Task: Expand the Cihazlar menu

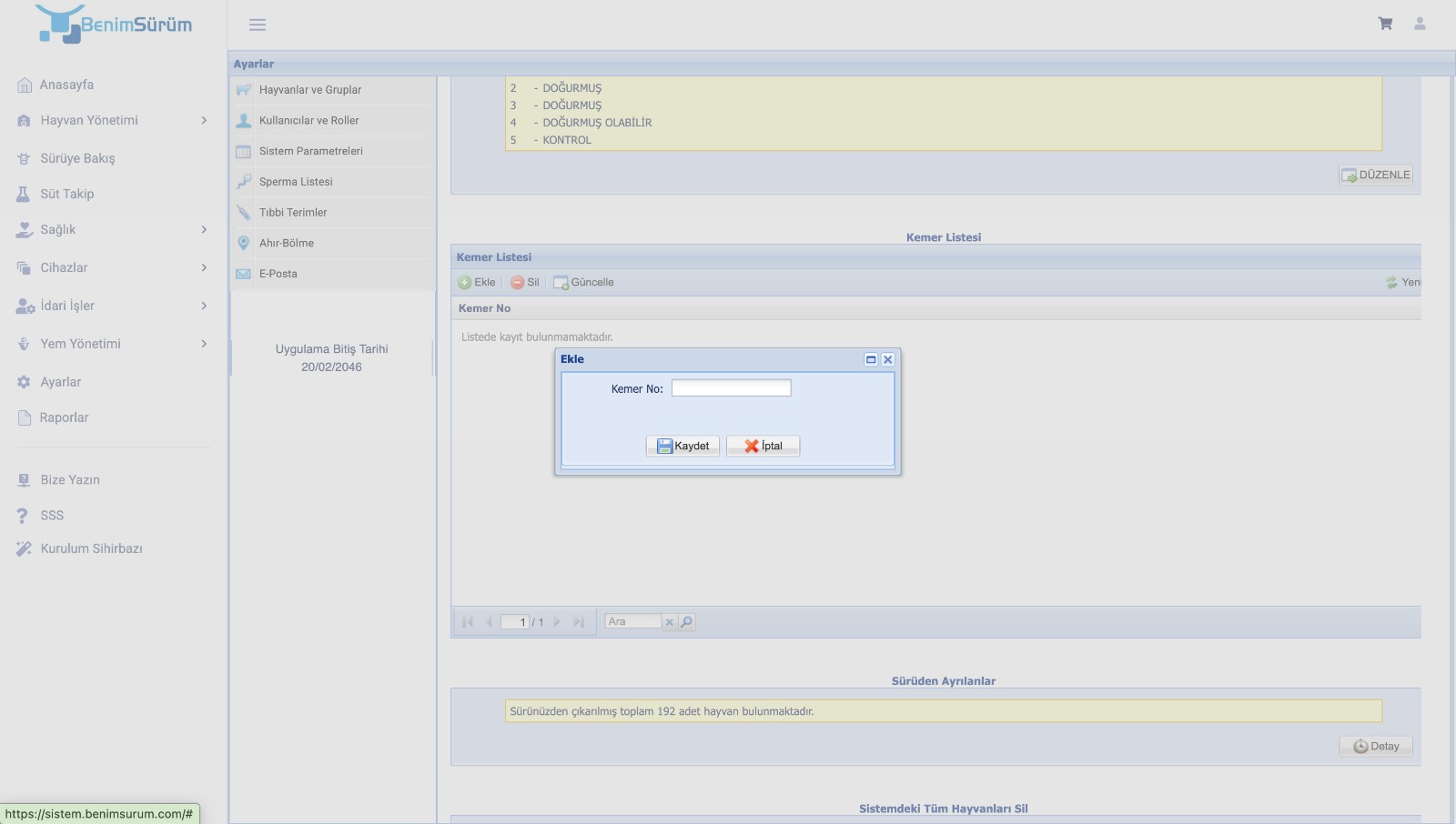Action: 114,267
